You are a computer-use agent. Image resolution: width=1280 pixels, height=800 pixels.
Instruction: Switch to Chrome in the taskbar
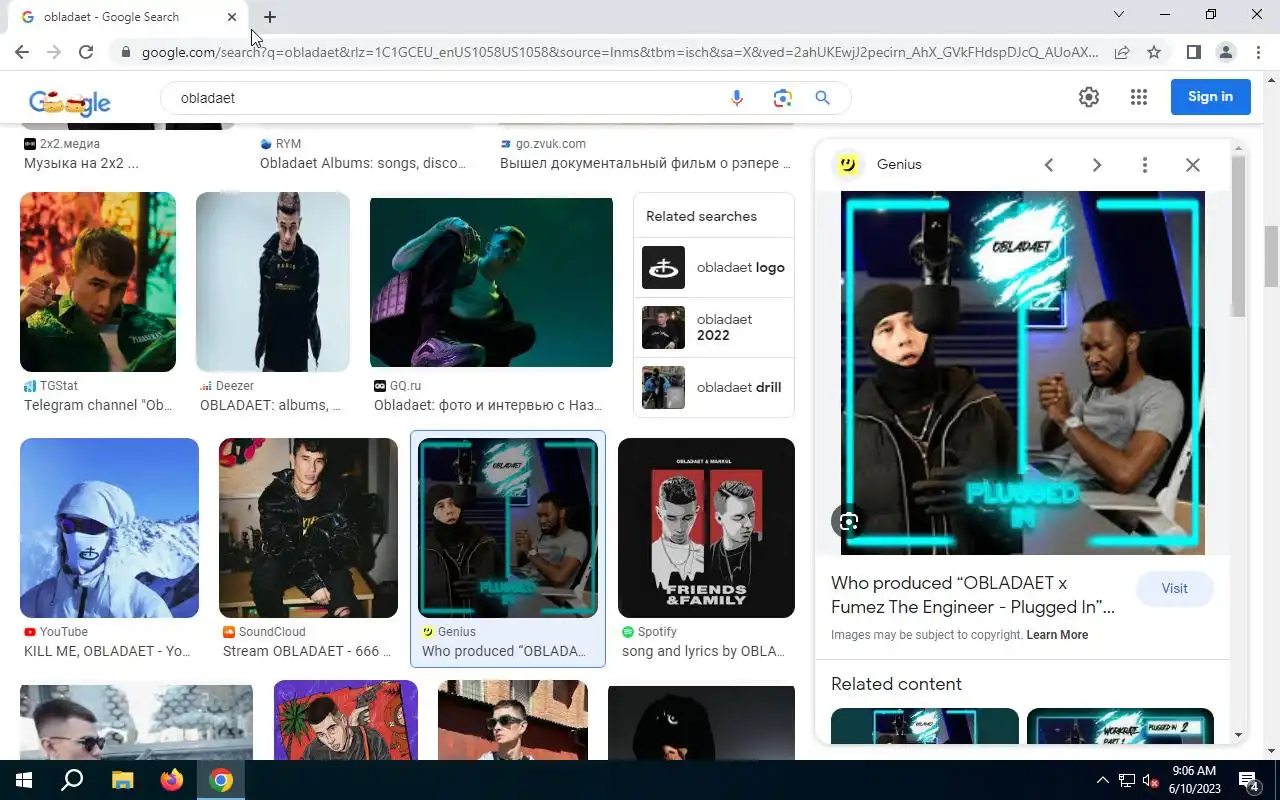[x=221, y=780]
